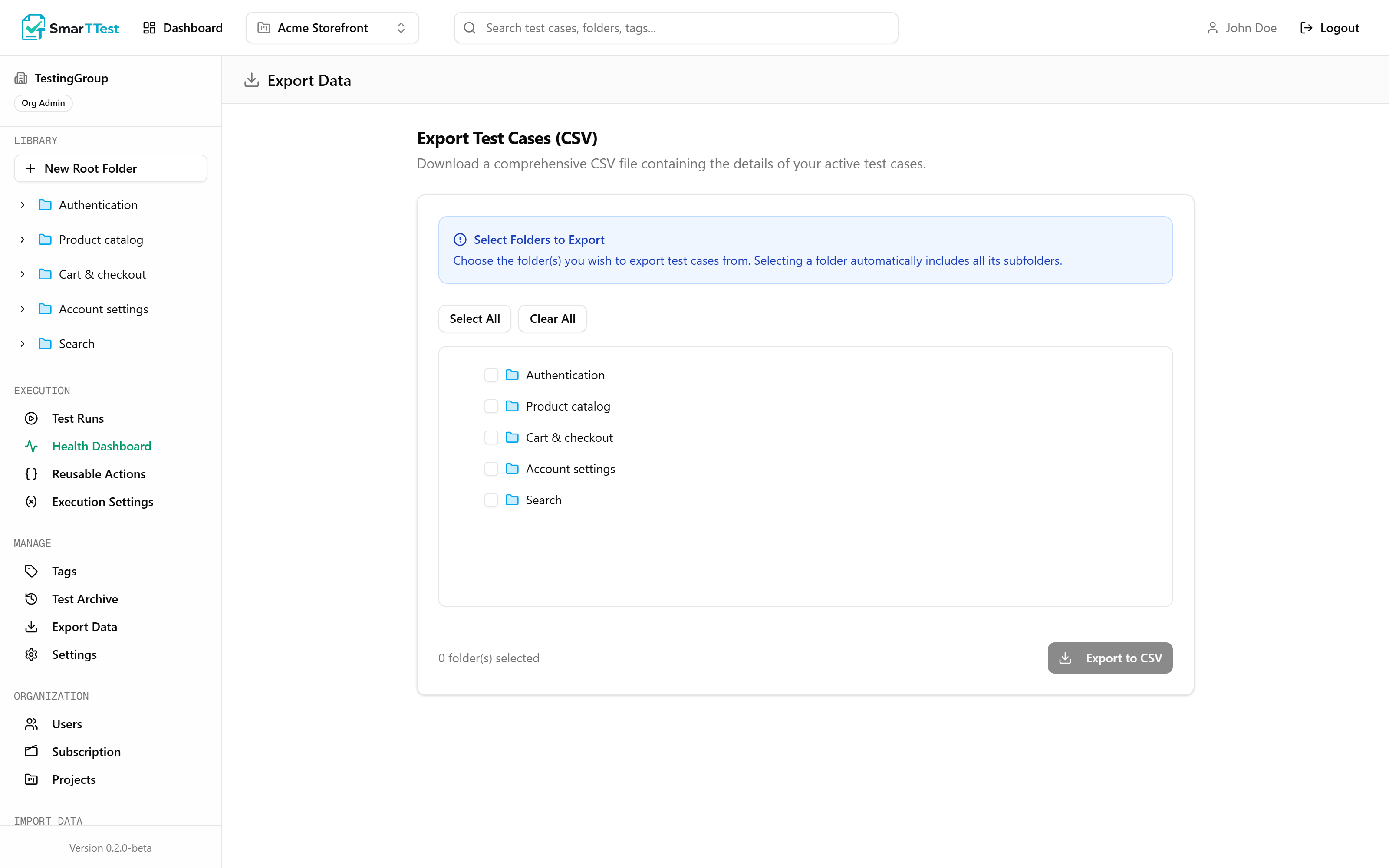The image size is (1389, 868).
Task: Expand the Cart & checkout folder in sidebar
Action: pos(23,274)
